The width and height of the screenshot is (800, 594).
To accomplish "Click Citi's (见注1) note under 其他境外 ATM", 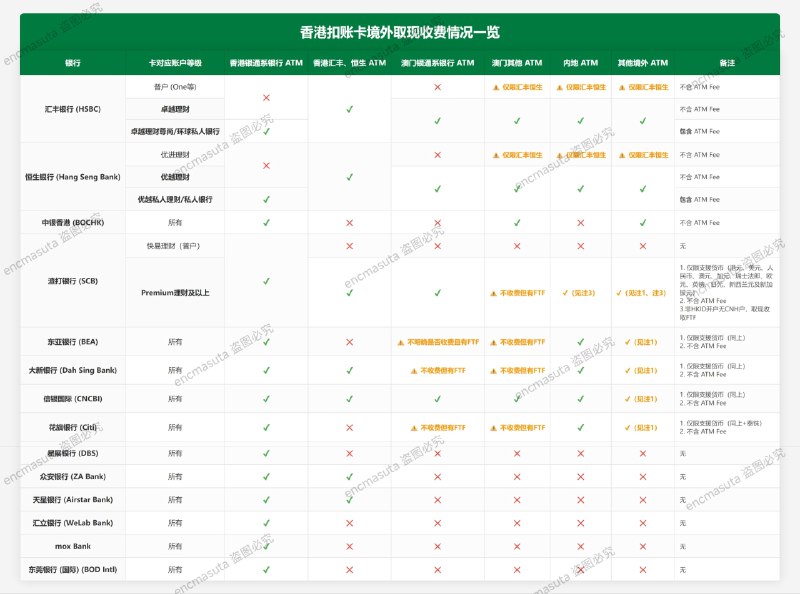I will click(x=641, y=428).
